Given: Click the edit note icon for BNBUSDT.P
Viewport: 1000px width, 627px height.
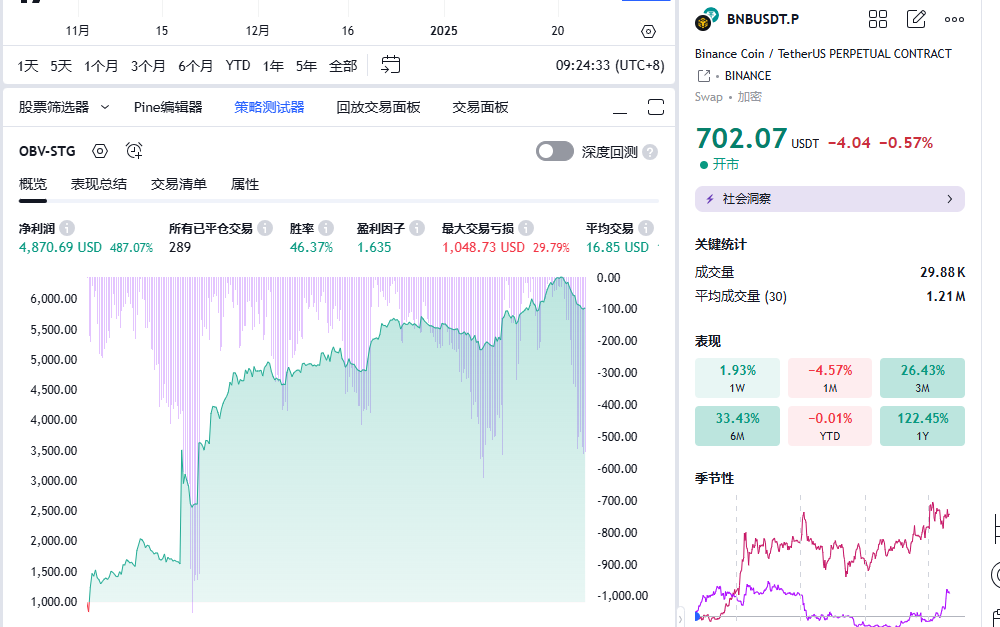Looking at the screenshot, I should pyautogui.click(x=916, y=19).
